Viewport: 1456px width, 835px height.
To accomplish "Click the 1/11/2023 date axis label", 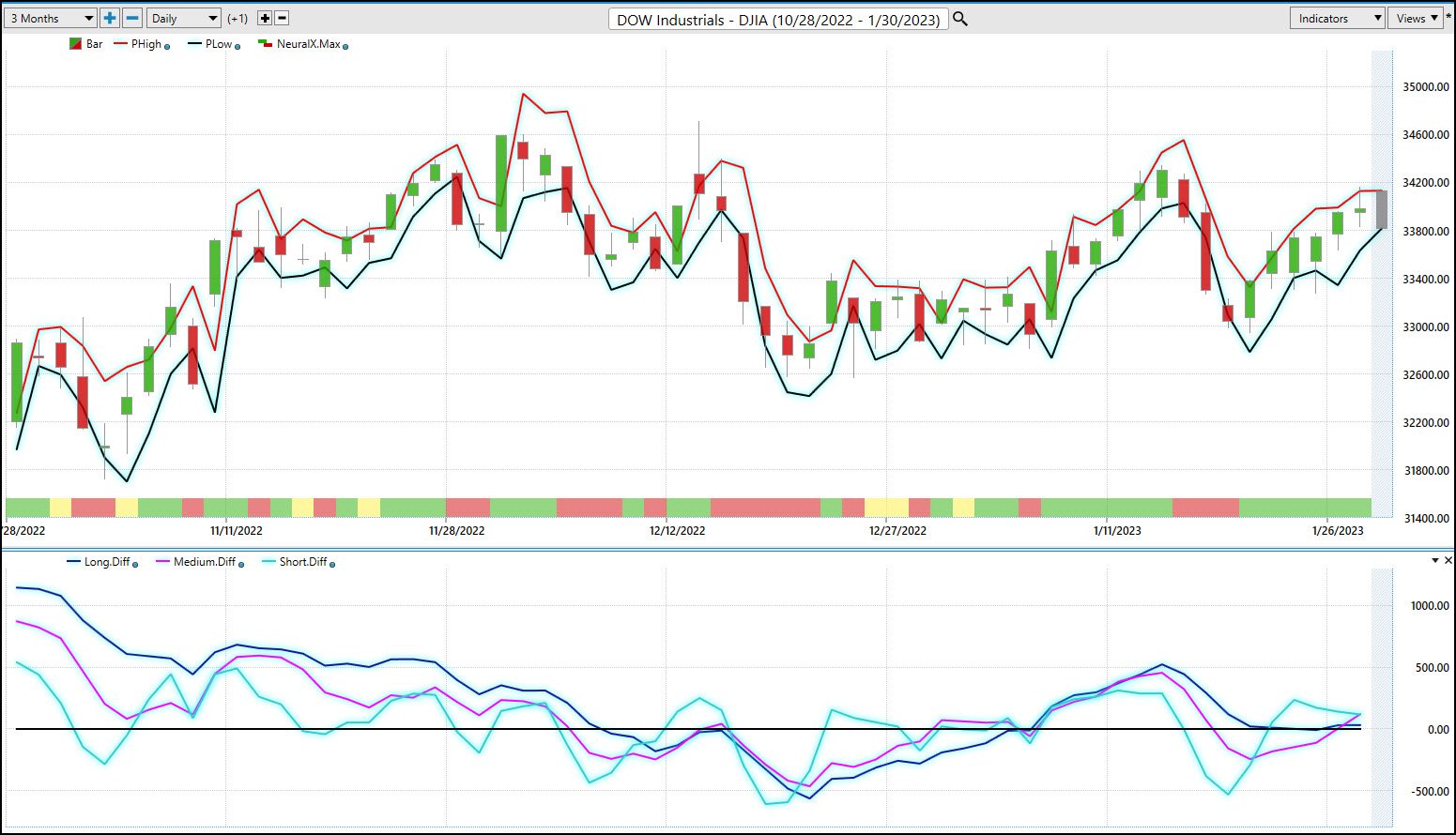I will pyautogui.click(x=1117, y=531).
